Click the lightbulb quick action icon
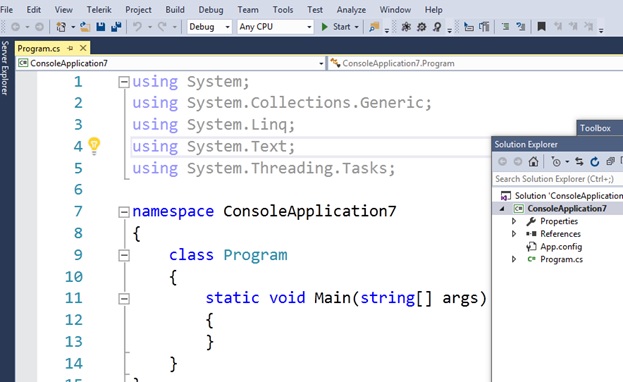 click(x=94, y=146)
